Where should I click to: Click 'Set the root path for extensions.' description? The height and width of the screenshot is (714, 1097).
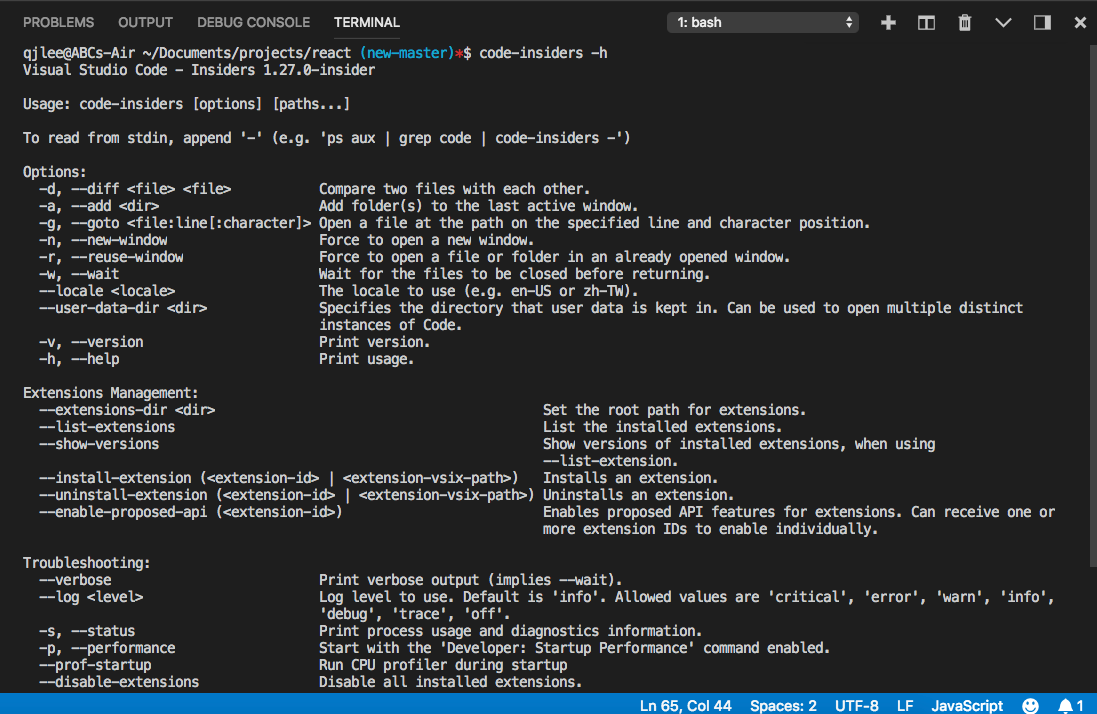[x=674, y=410]
